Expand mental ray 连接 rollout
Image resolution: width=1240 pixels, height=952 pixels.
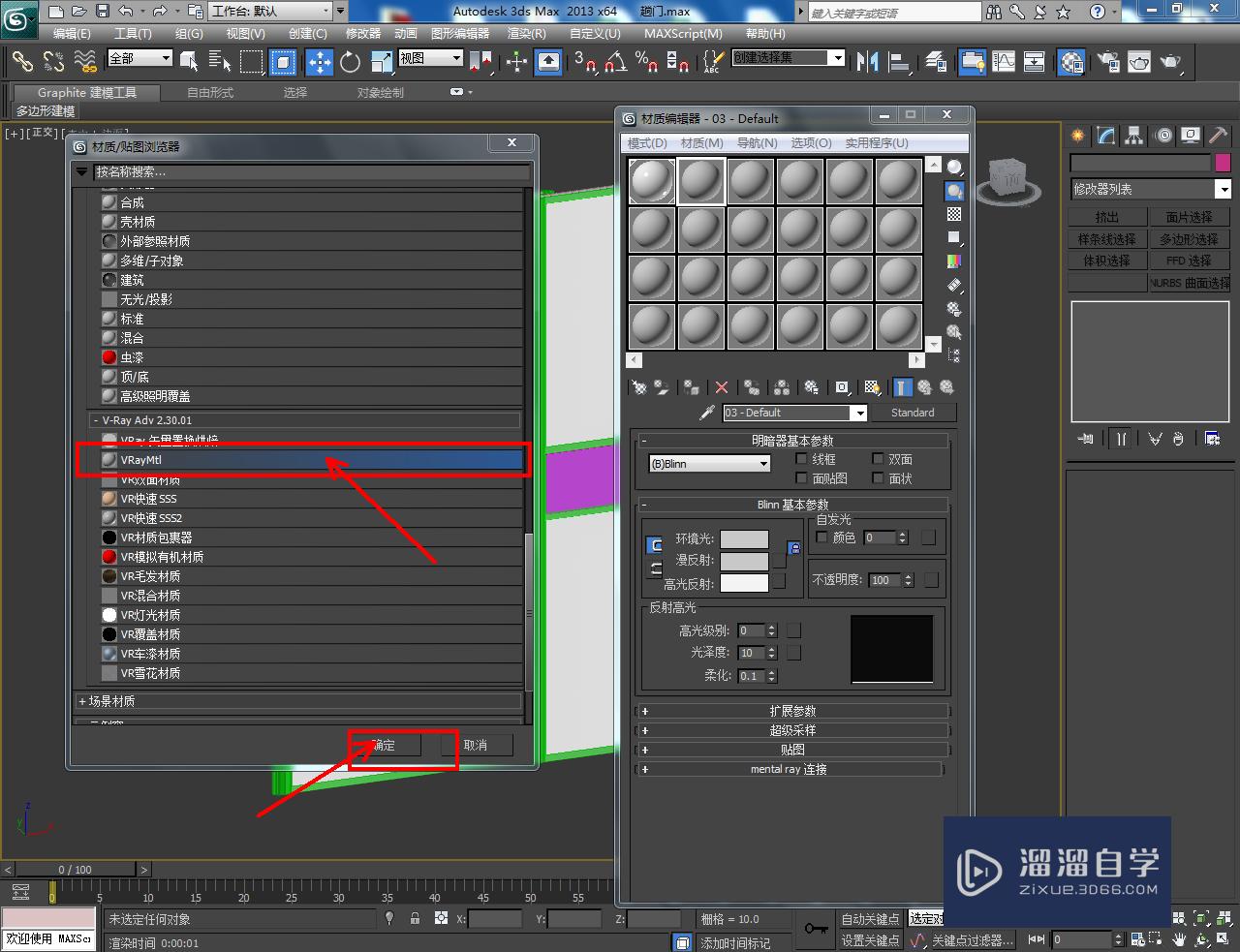[x=789, y=769]
